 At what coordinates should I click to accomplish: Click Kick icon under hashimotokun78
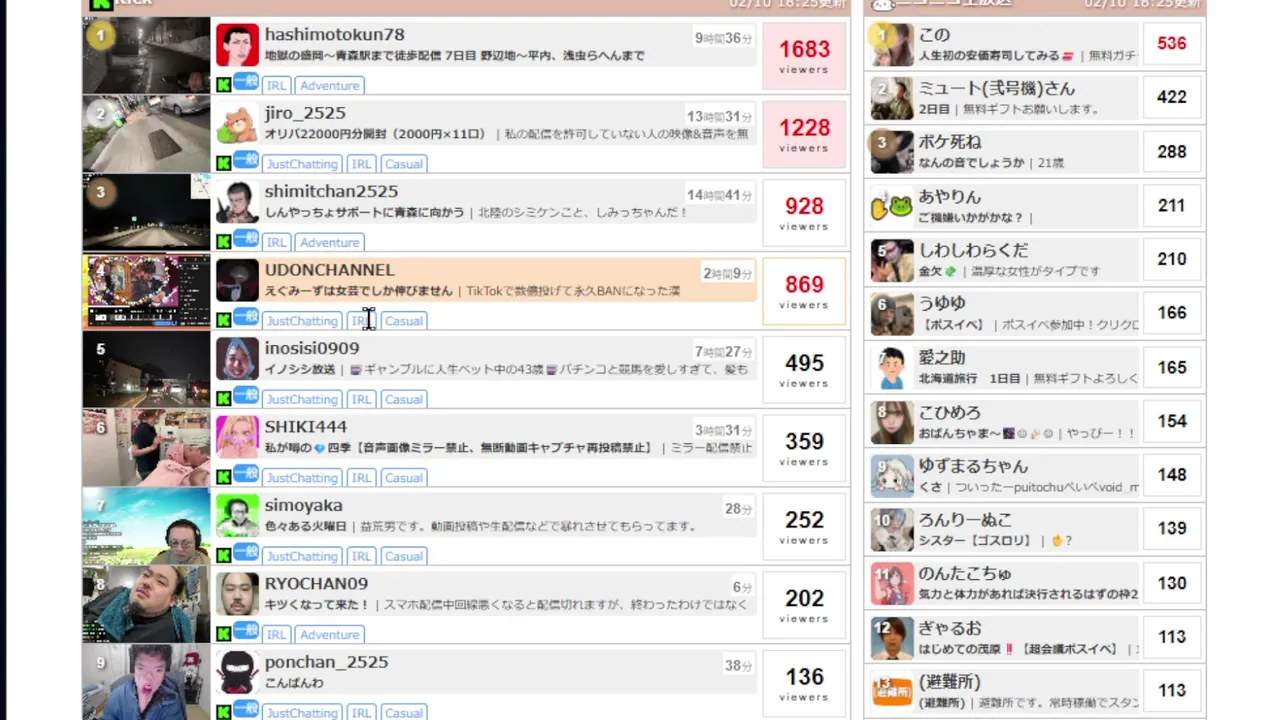coord(224,85)
